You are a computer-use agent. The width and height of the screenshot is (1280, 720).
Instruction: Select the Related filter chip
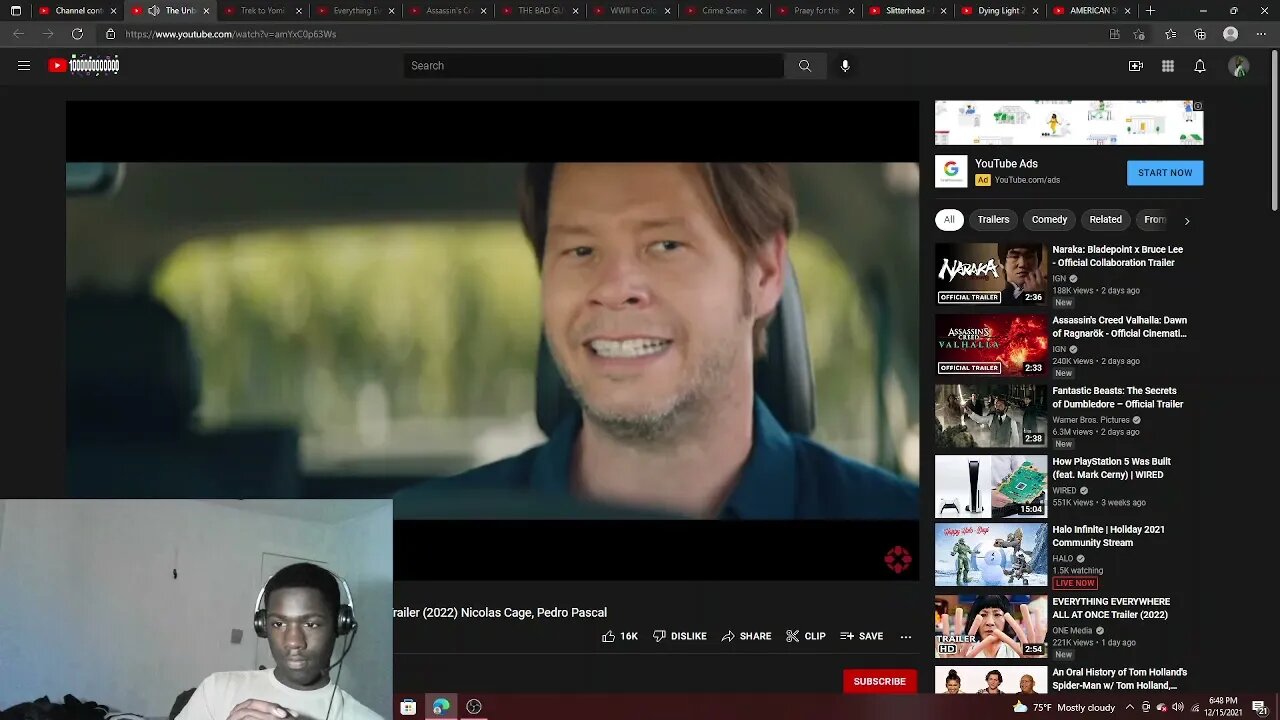click(1105, 220)
